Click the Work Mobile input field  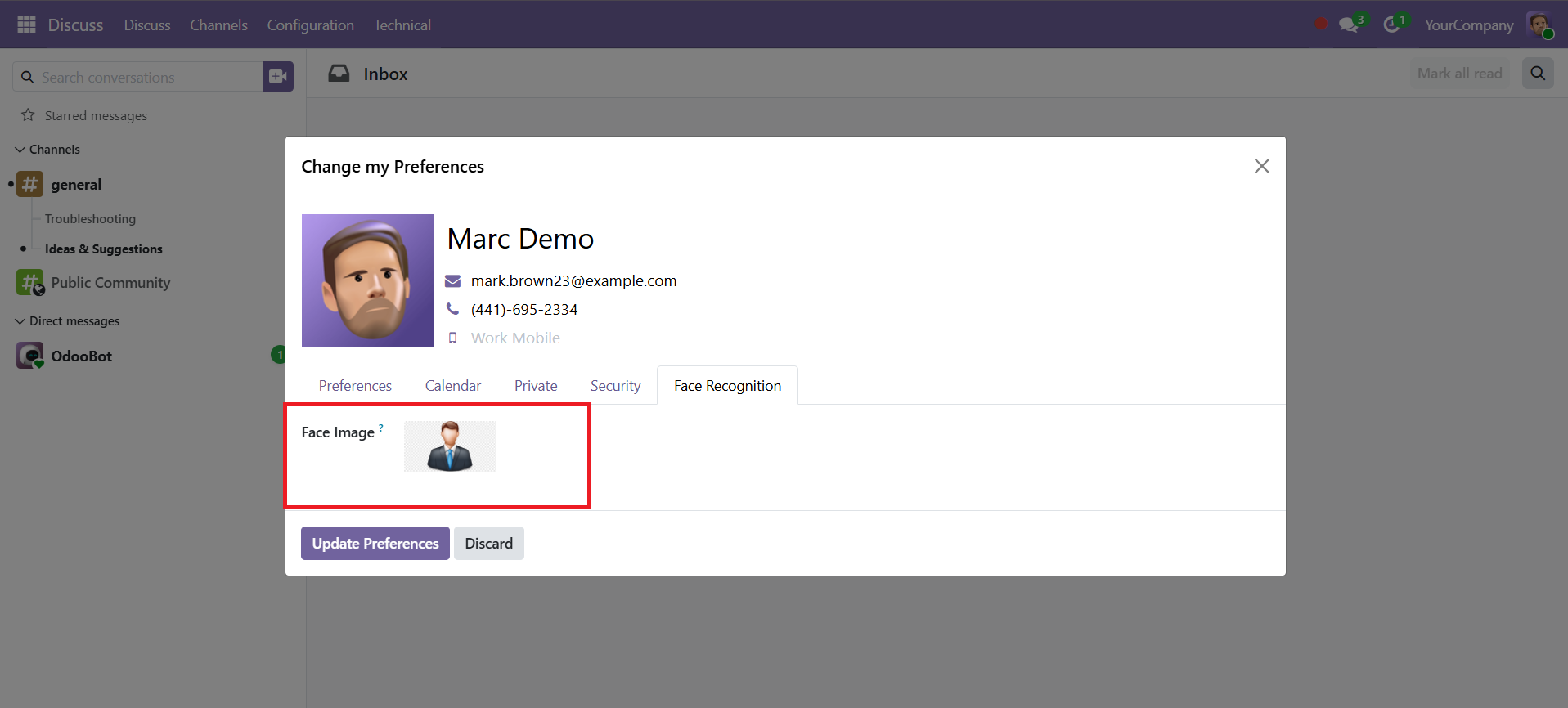[x=573, y=338]
